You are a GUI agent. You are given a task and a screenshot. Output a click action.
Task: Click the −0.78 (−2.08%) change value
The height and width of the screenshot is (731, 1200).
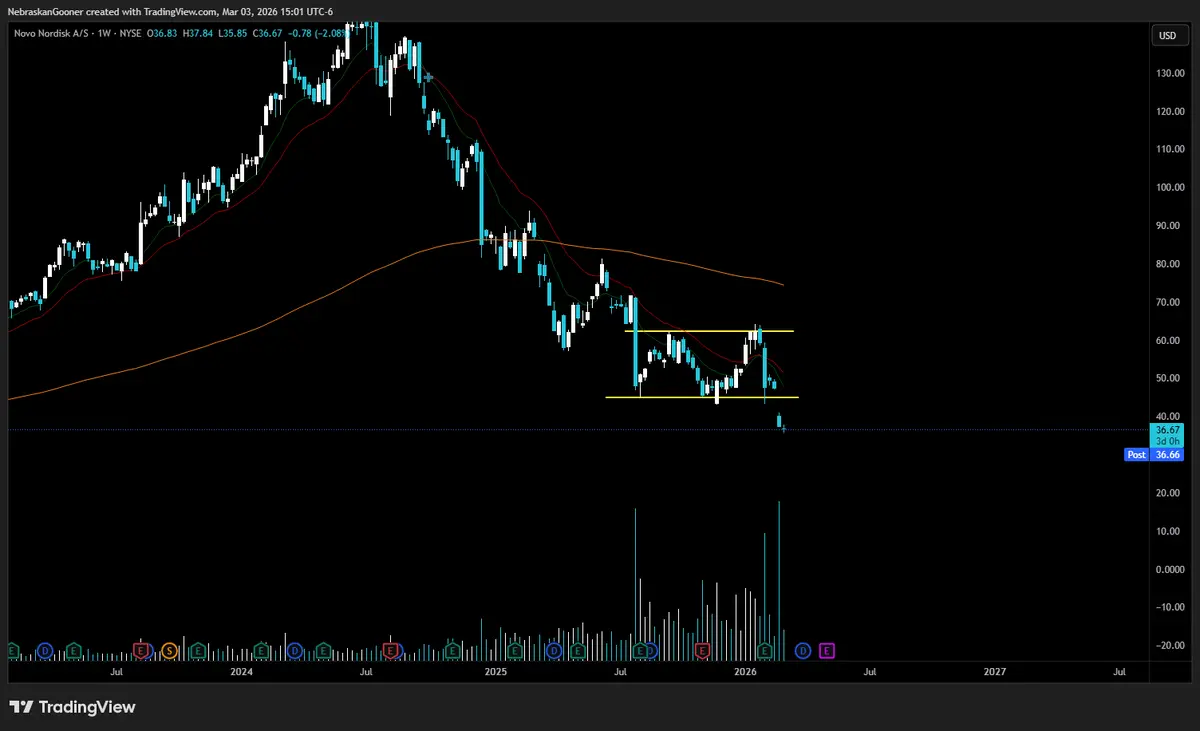317,35
